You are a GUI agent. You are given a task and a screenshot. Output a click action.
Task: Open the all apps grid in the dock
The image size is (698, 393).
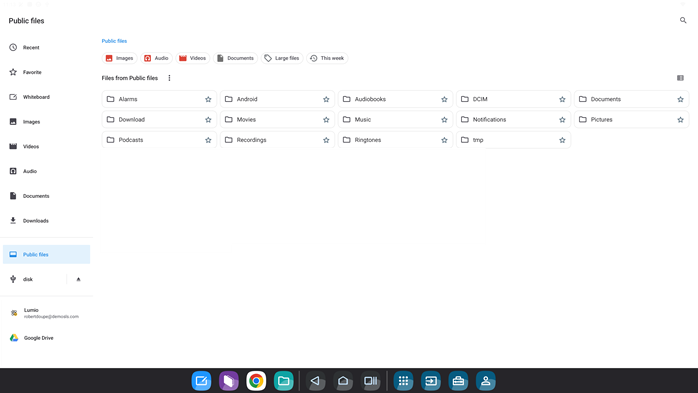click(403, 381)
